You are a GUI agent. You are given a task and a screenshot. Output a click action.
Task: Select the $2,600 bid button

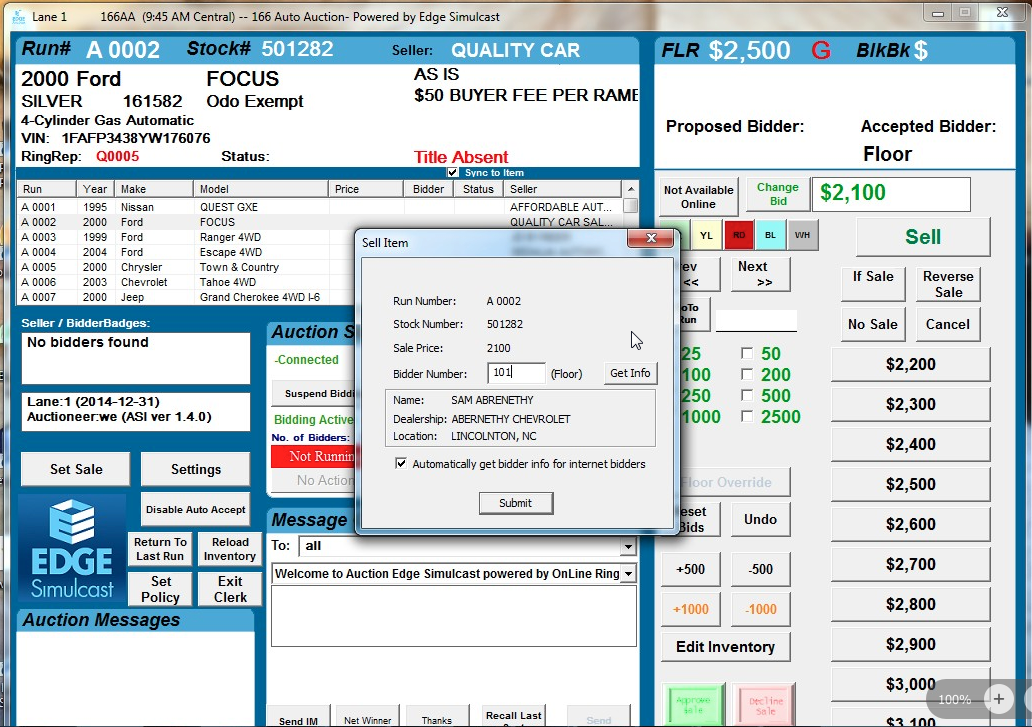point(910,525)
